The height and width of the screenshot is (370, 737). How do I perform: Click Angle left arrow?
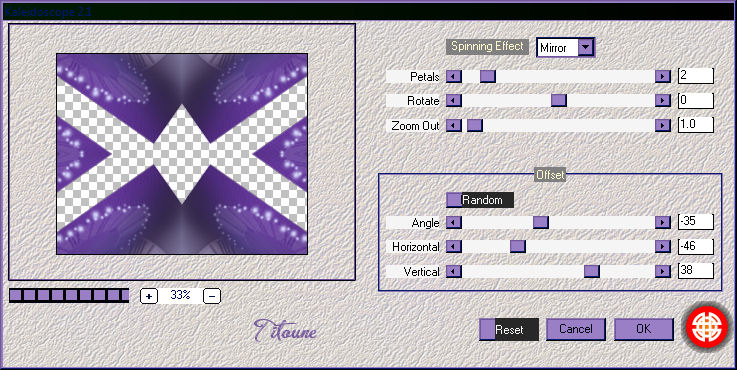coord(454,222)
